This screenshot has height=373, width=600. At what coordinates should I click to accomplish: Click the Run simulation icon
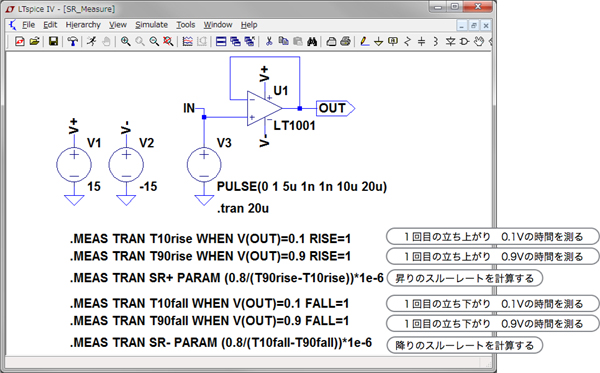pos(91,41)
